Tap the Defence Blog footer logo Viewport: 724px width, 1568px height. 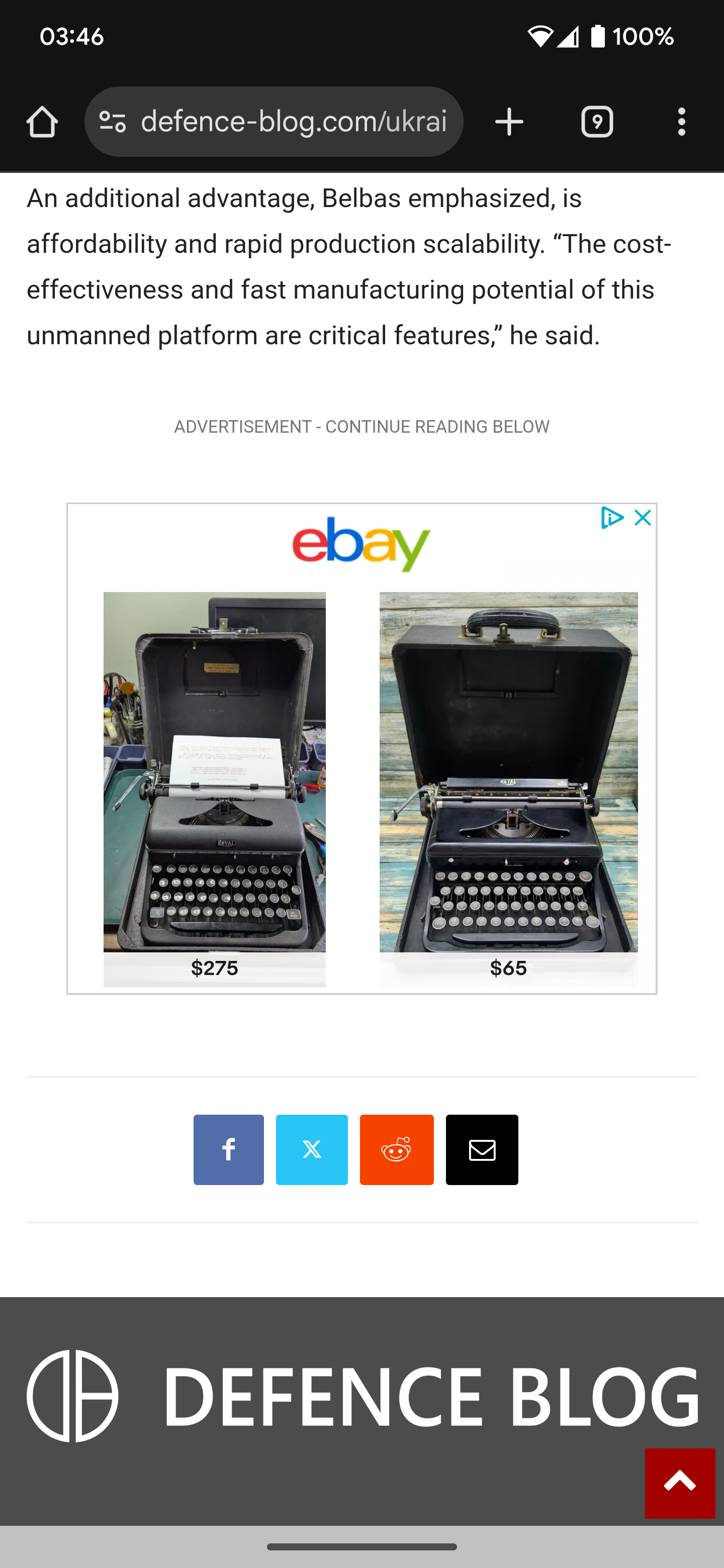pos(363,1396)
